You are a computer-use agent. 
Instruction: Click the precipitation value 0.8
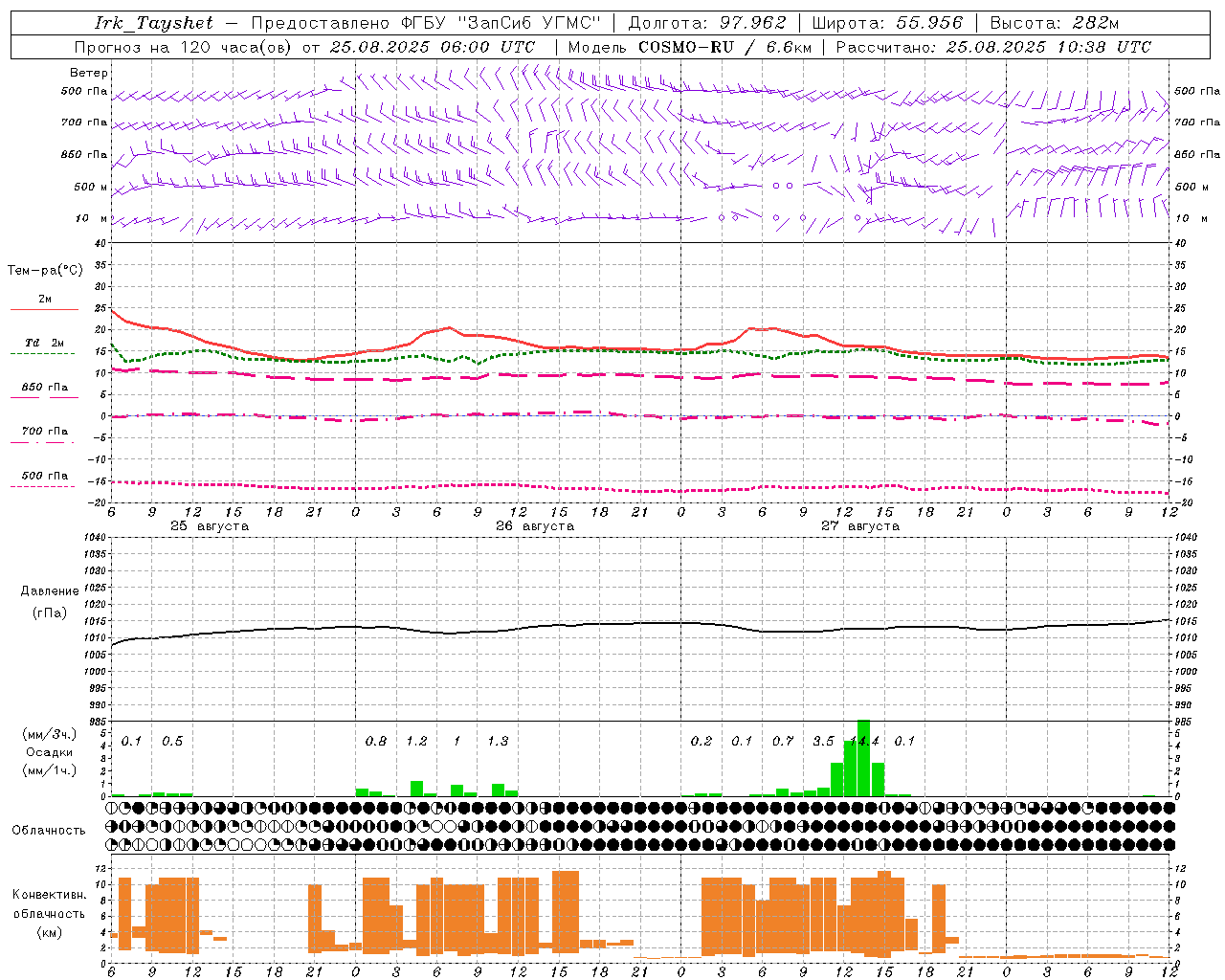pyautogui.click(x=376, y=742)
